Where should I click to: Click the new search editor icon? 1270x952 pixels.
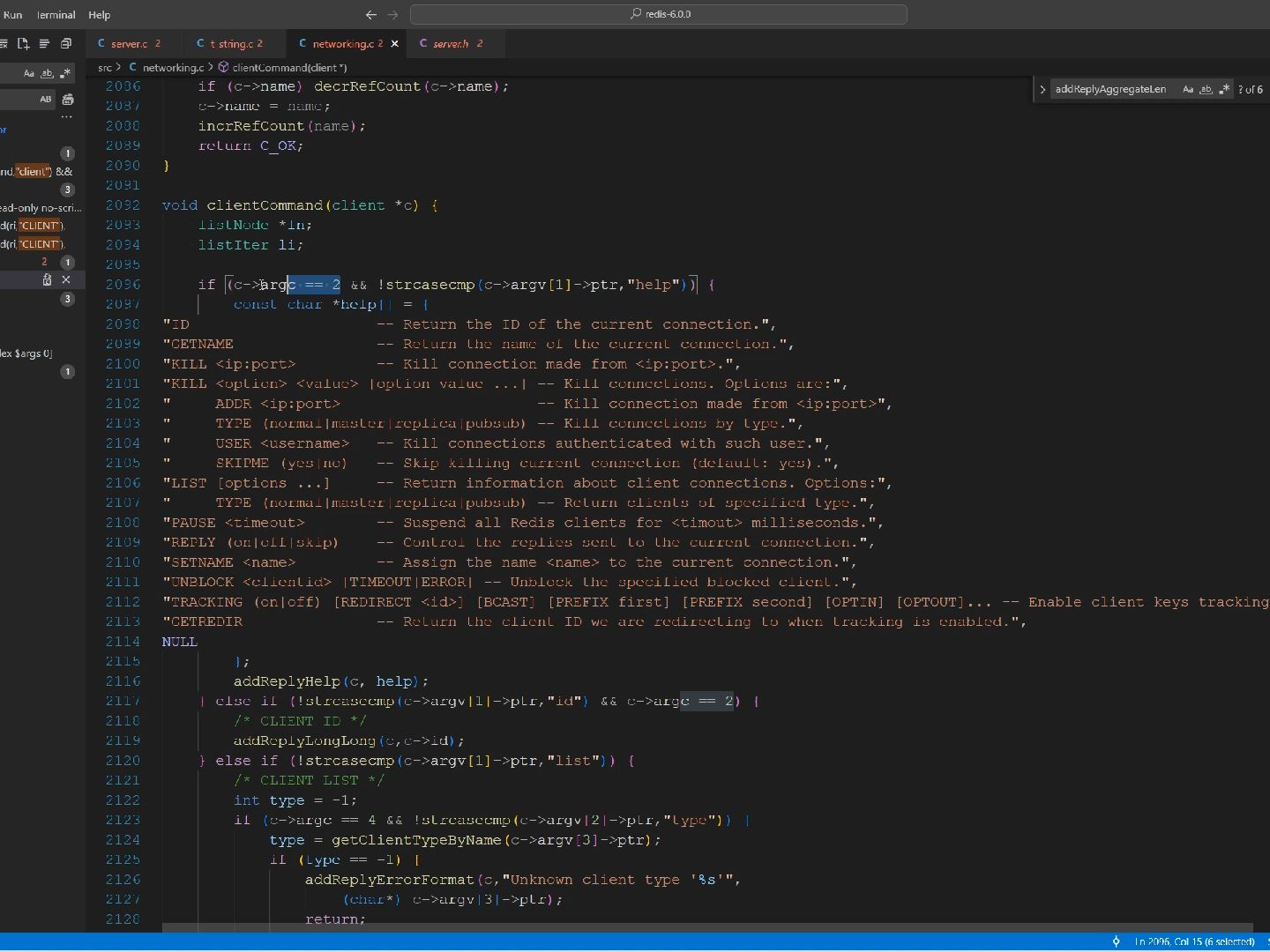click(x=23, y=43)
